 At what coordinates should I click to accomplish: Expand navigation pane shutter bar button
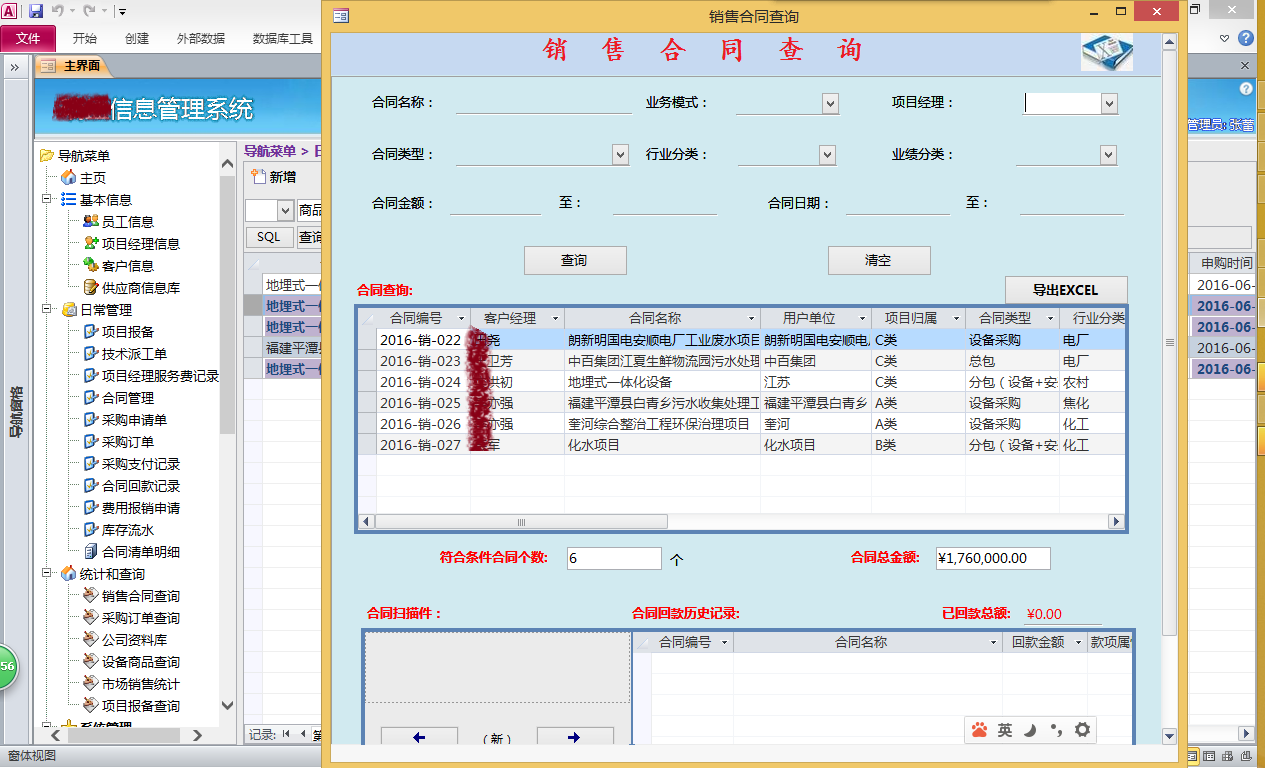pos(15,67)
